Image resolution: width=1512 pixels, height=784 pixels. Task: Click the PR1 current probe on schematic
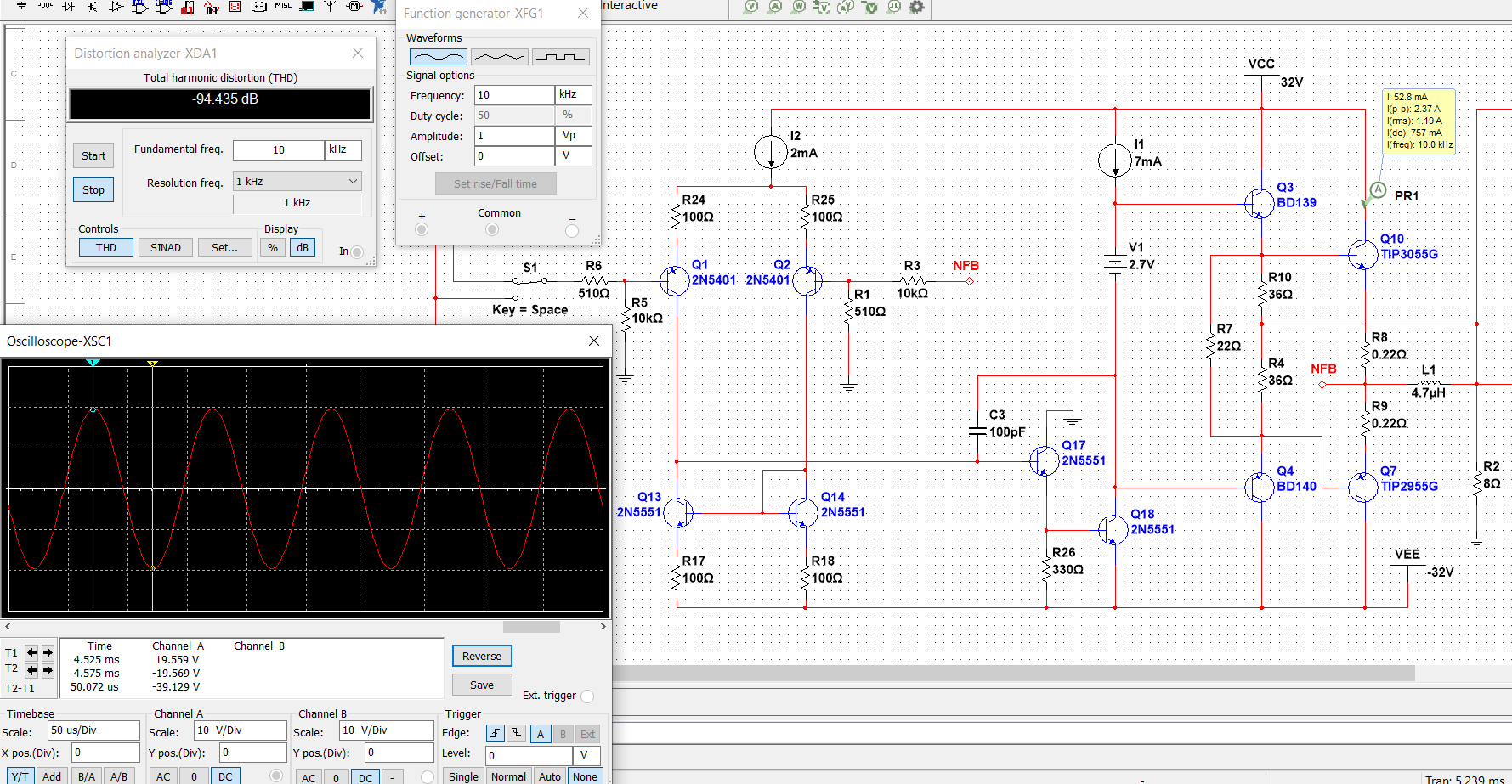(x=1377, y=191)
